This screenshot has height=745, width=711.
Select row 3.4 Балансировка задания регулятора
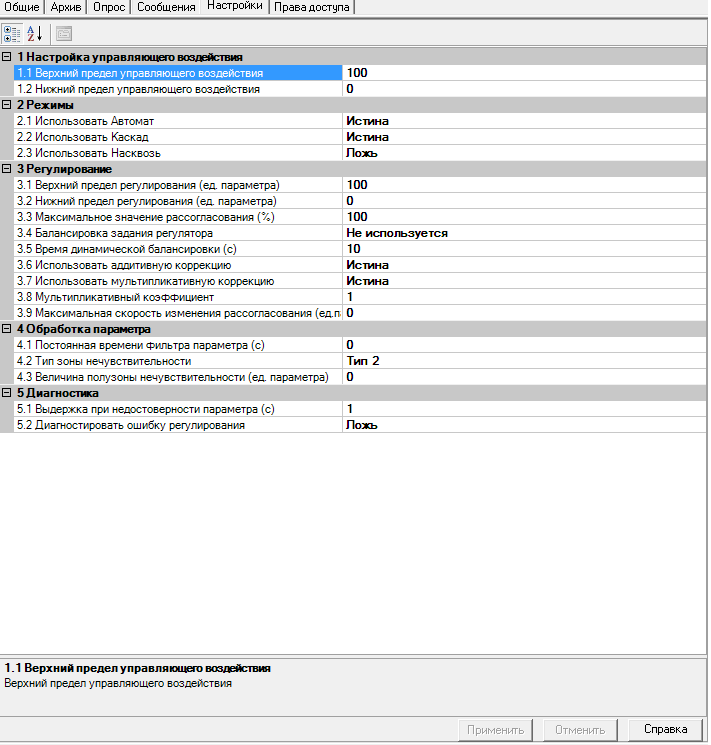coord(178,233)
